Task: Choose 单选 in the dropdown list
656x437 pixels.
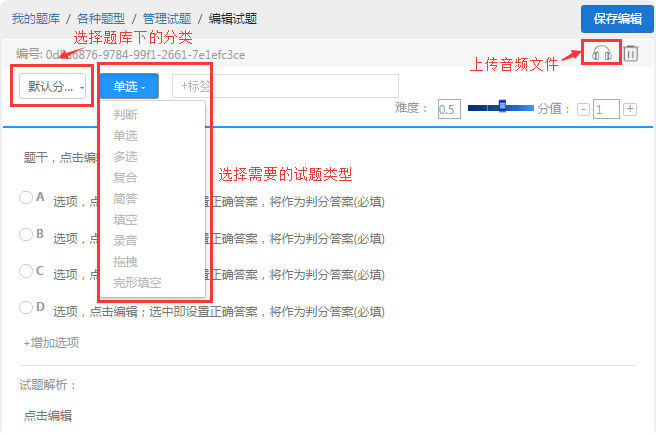Action: tap(125, 135)
